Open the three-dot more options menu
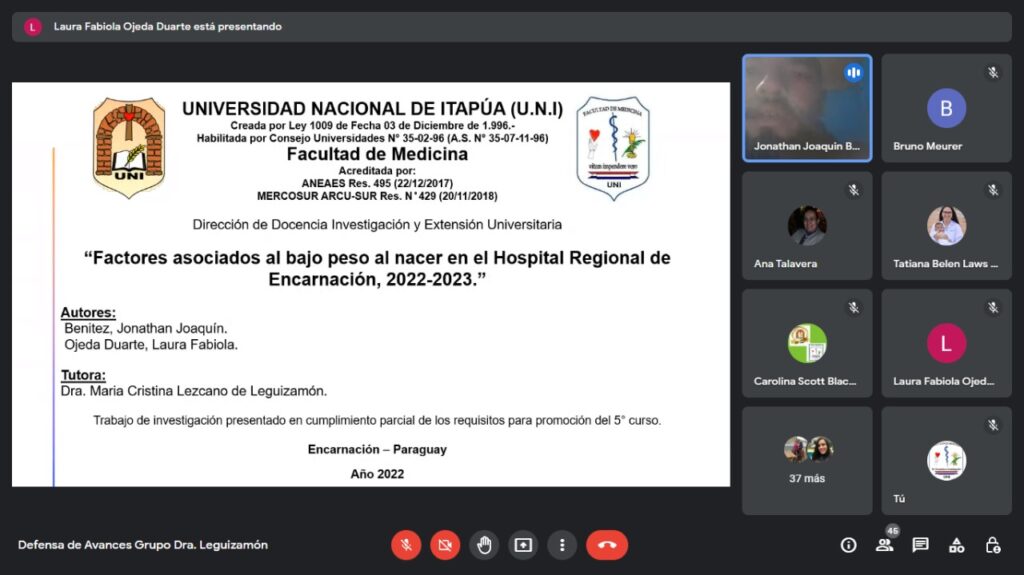This screenshot has height=575, width=1024. point(562,545)
